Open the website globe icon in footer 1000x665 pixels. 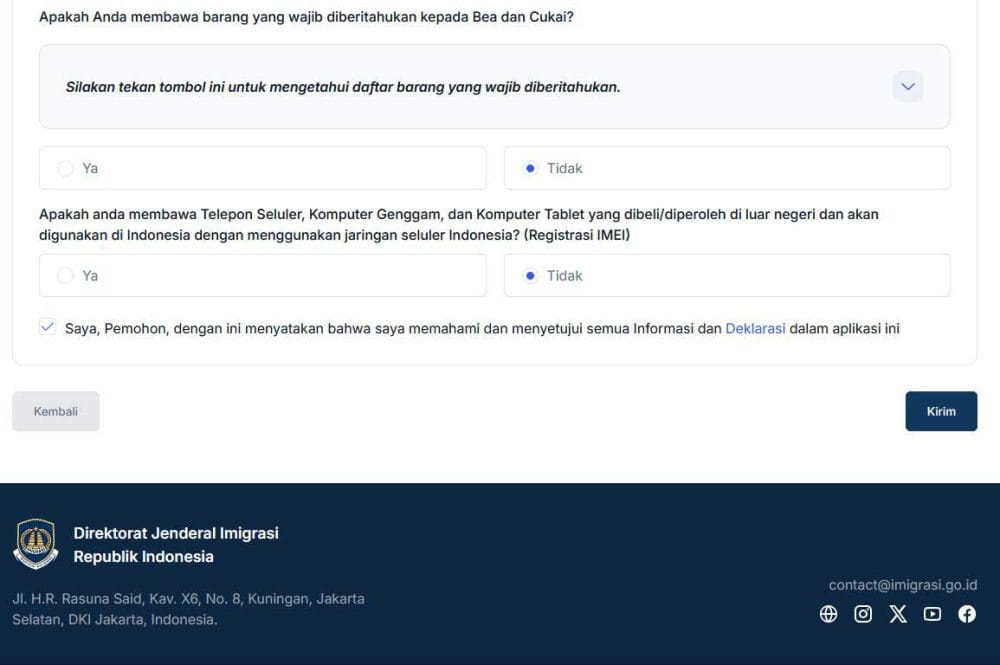point(828,614)
